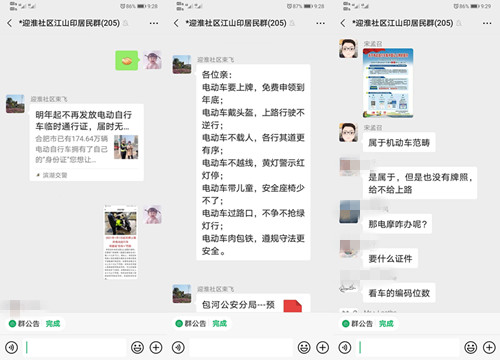
Task: Tap the garden avatar next to 各位亲 message
Action: 182,65
